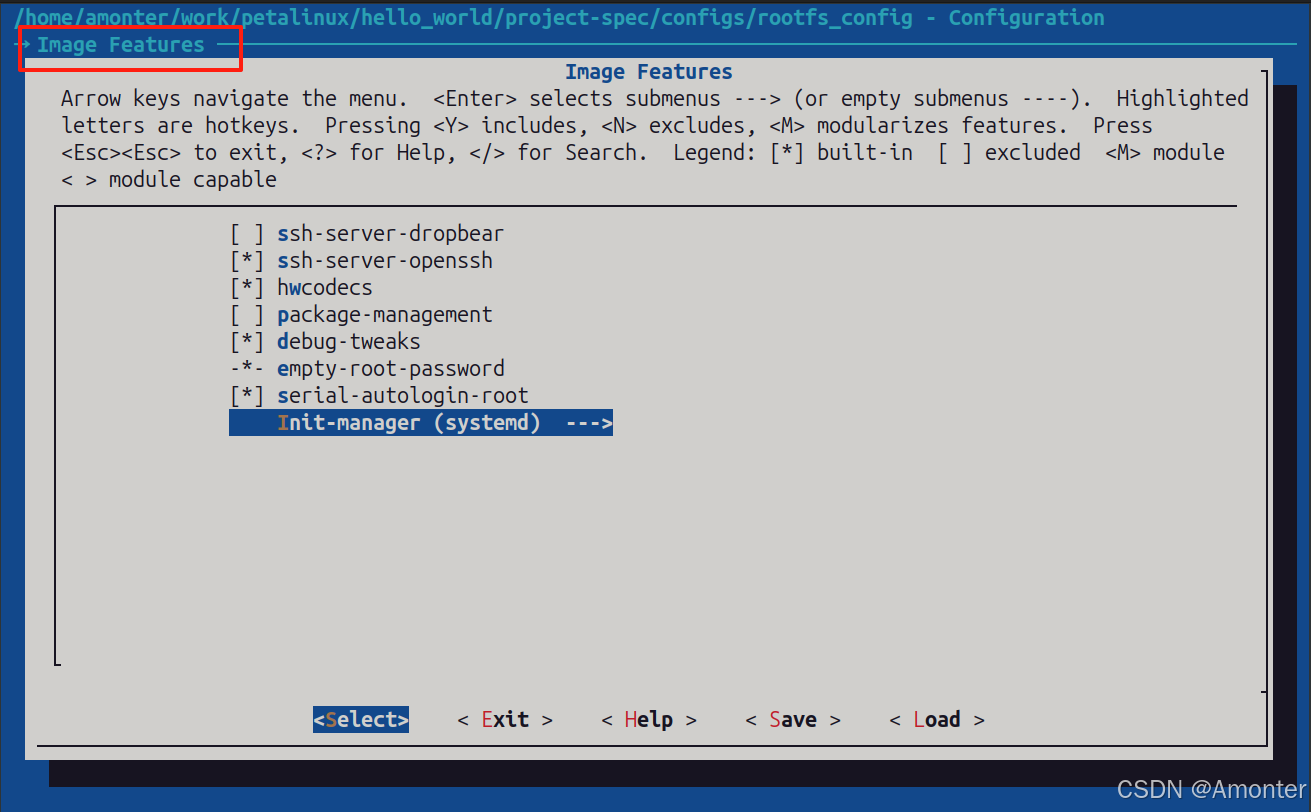Screen dimensions: 1311x812
Task: Toggle serial-autologin-root checkbox
Action: click(247, 396)
